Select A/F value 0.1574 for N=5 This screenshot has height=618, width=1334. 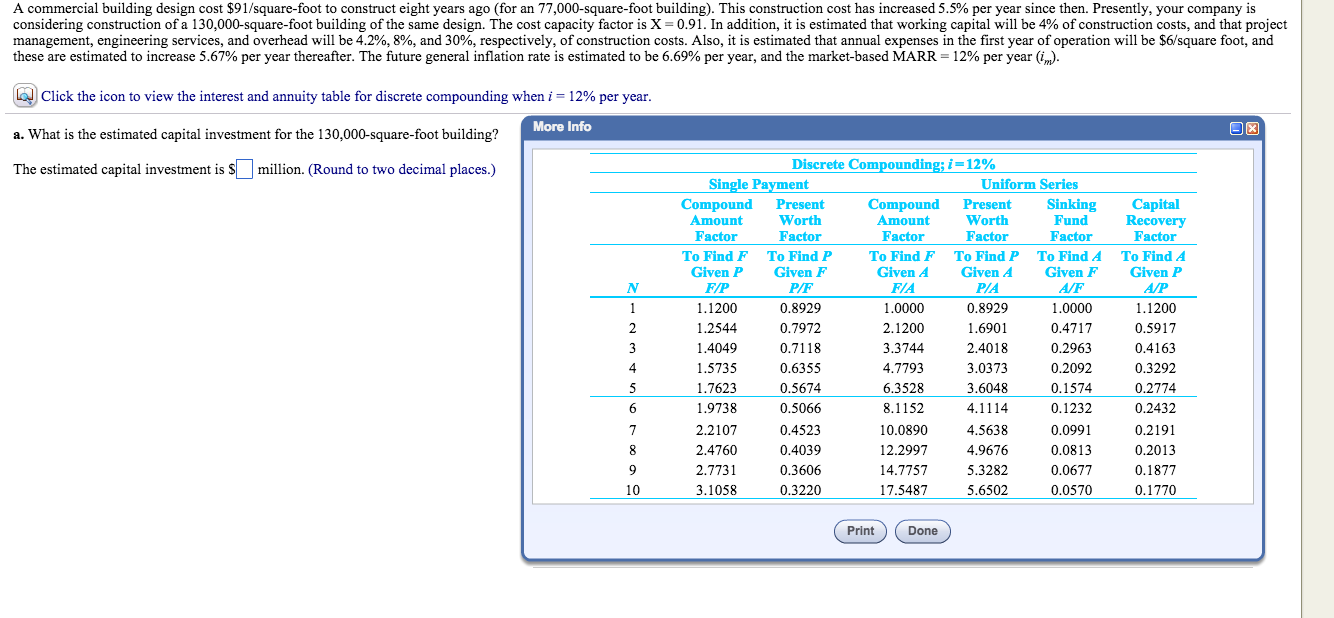coord(1071,388)
